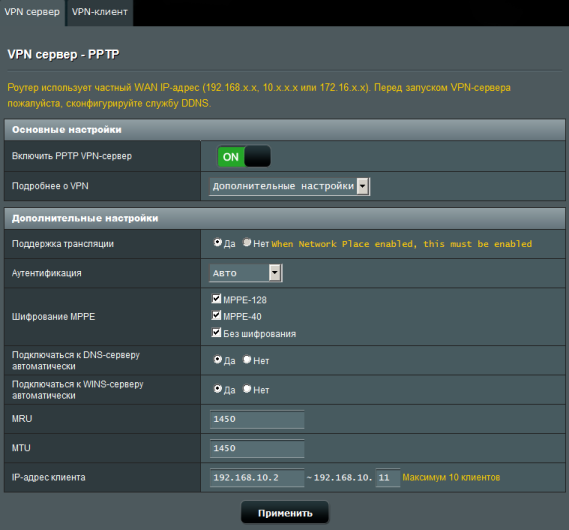Image resolution: width=569 pixels, height=530 pixels.
Task: Open the Подробнее о VPN dropdown
Action: point(290,186)
